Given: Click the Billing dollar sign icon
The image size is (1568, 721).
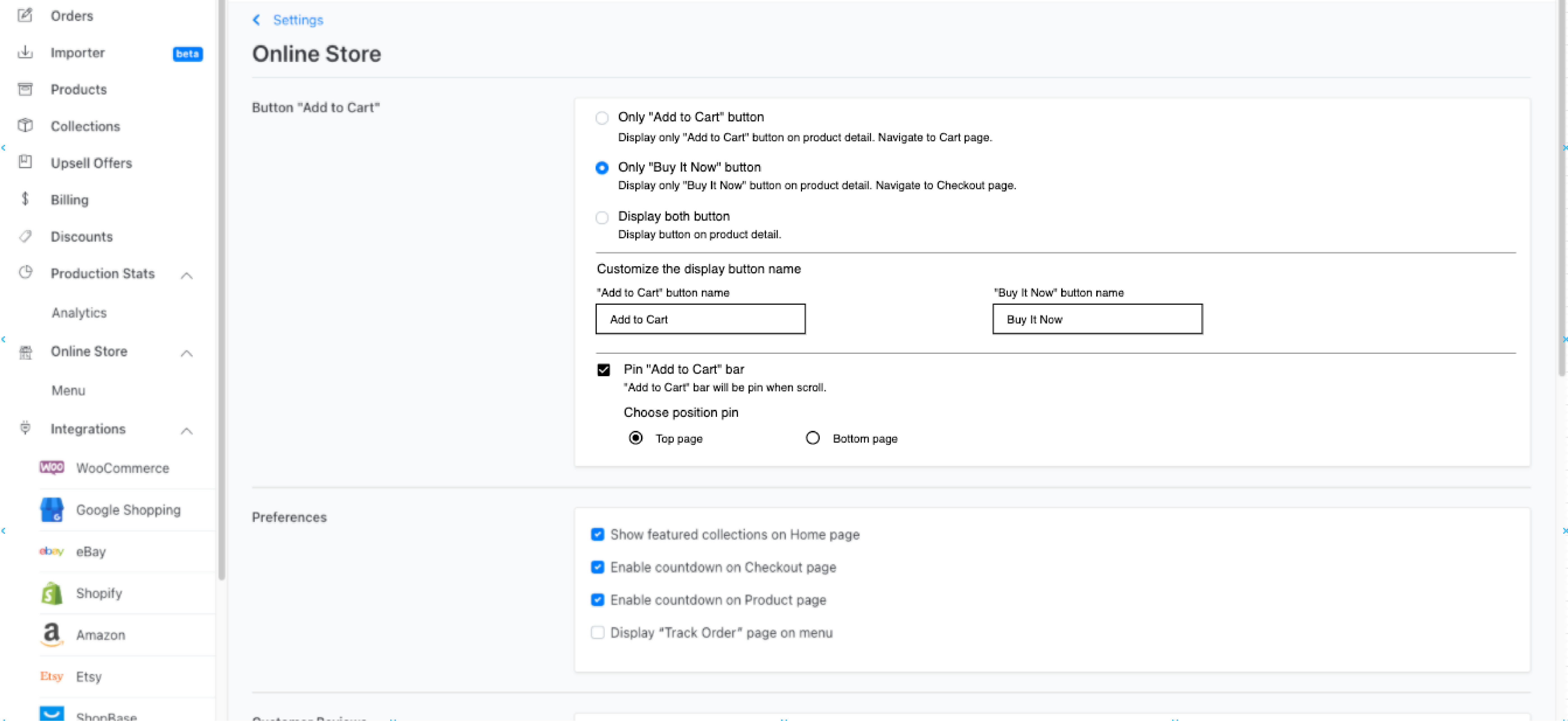Looking at the screenshot, I should point(25,199).
